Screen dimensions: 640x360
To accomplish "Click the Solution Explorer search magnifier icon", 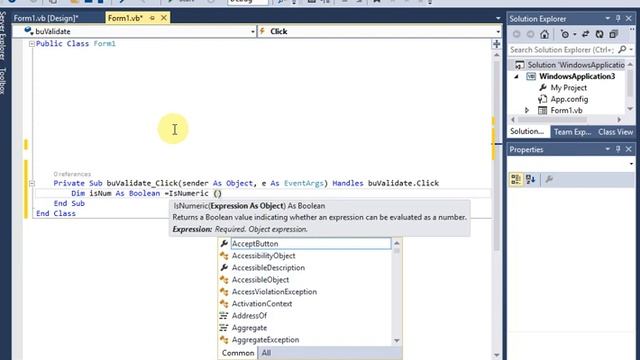I will (x=622, y=49).
